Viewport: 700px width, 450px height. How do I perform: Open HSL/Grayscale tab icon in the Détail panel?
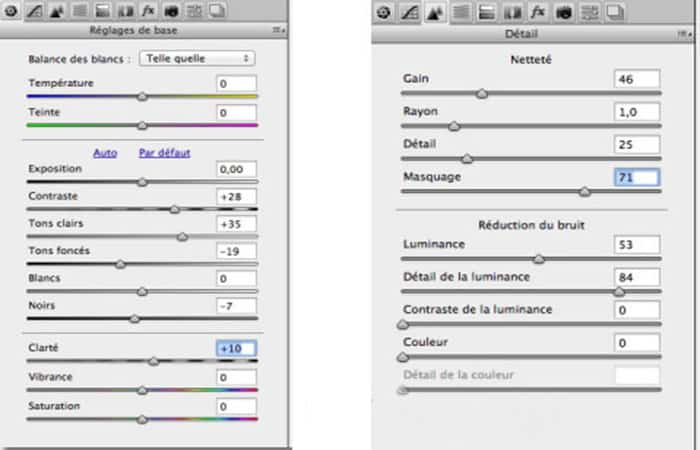[x=461, y=12]
